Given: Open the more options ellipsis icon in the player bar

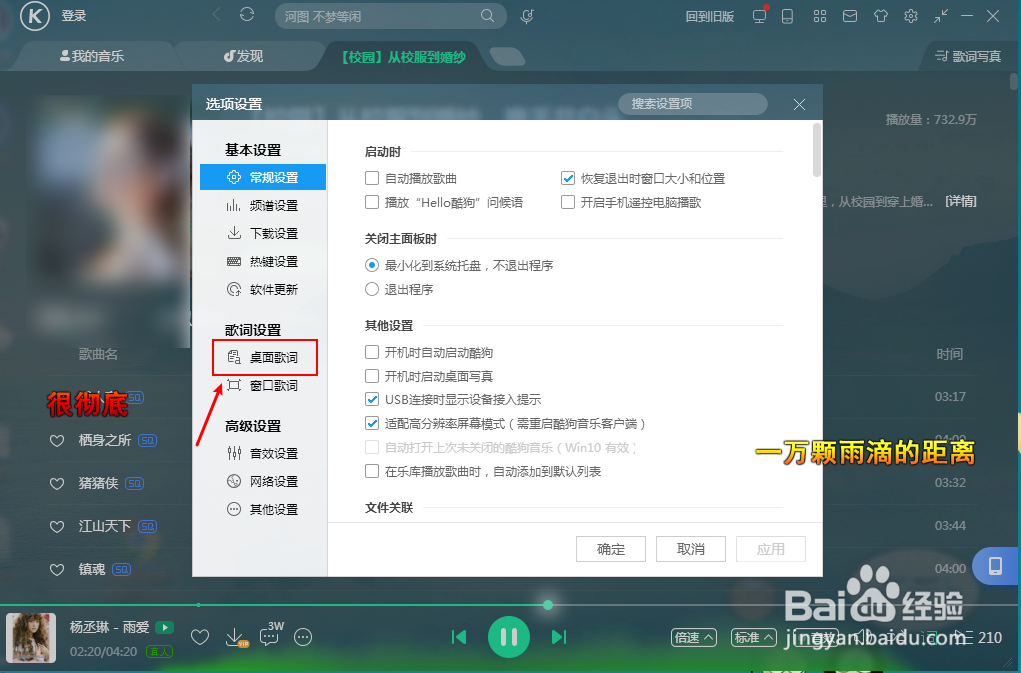Looking at the screenshot, I should coord(303,637).
